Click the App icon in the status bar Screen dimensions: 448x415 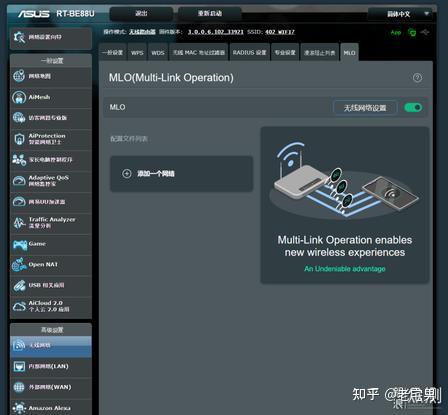tap(396, 32)
